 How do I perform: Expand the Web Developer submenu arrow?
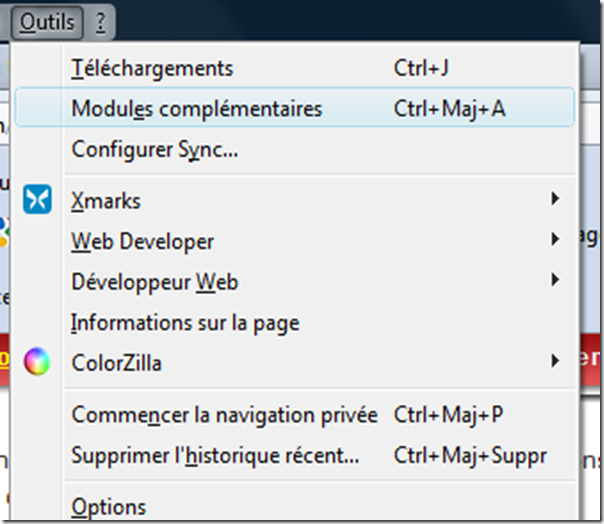click(x=554, y=240)
